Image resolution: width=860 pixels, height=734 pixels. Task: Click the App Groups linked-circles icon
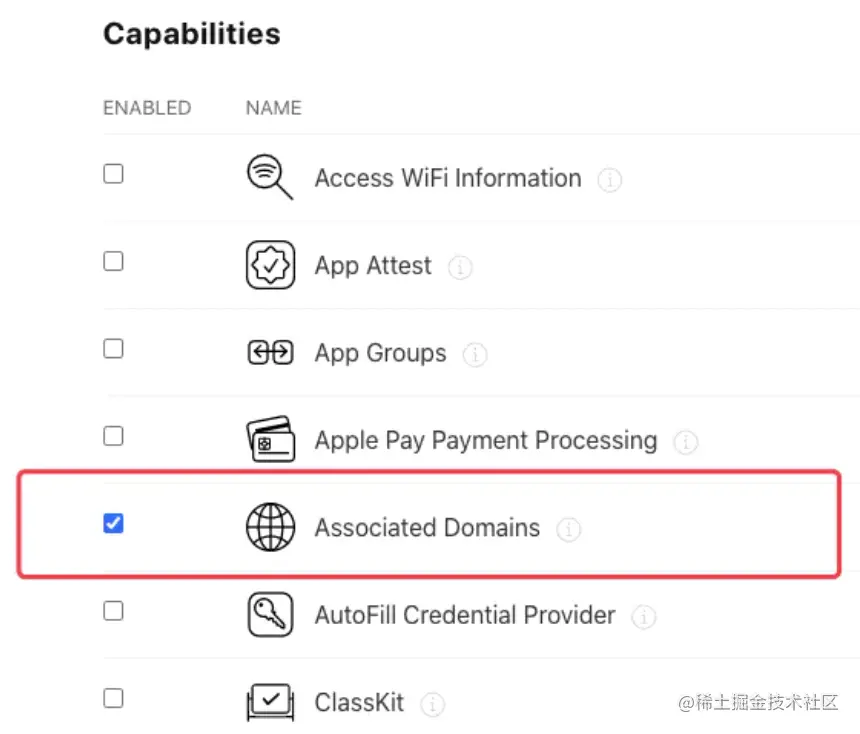270,353
